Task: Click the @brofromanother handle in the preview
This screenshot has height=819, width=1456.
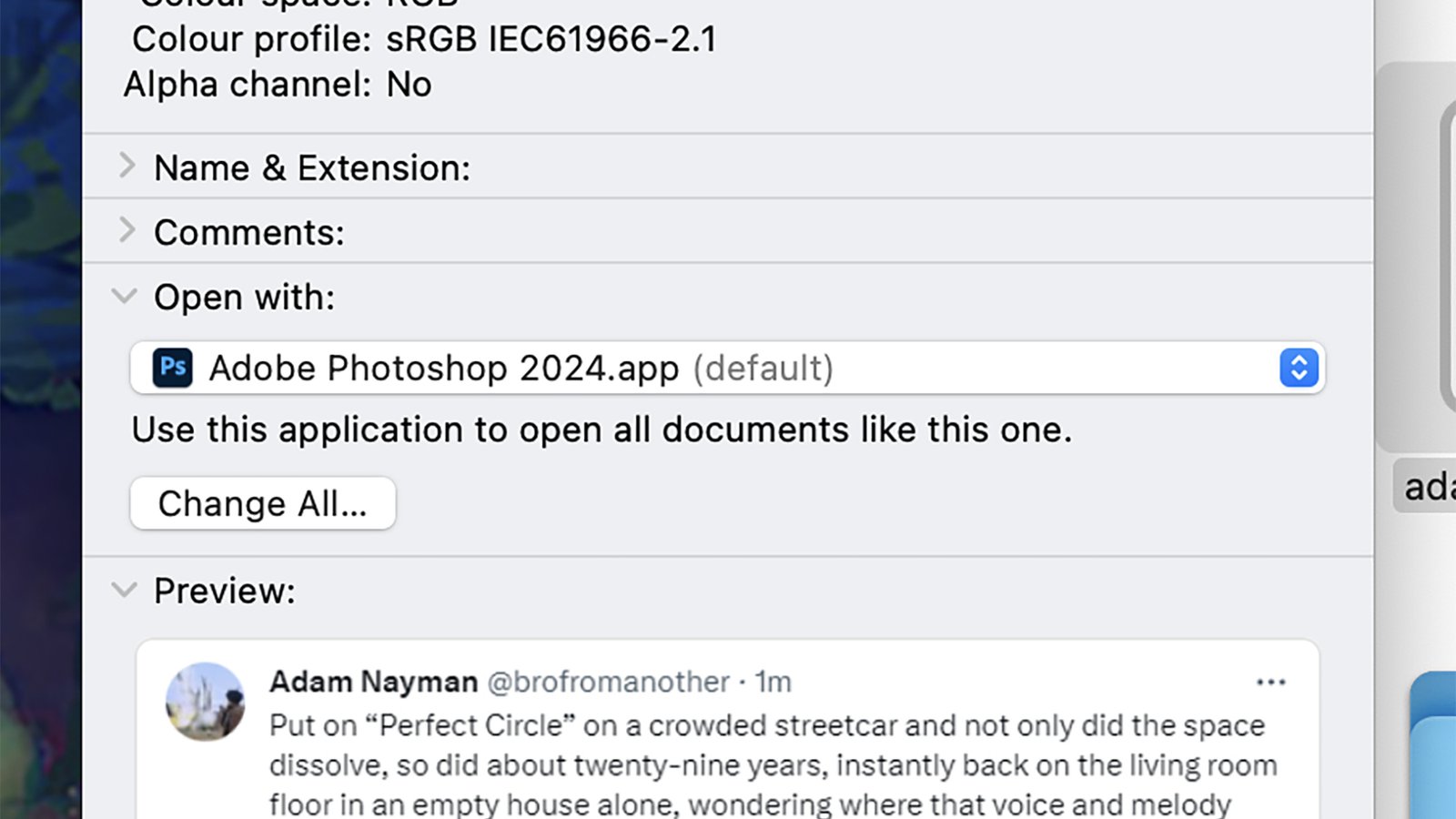Action: (x=608, y=682)
